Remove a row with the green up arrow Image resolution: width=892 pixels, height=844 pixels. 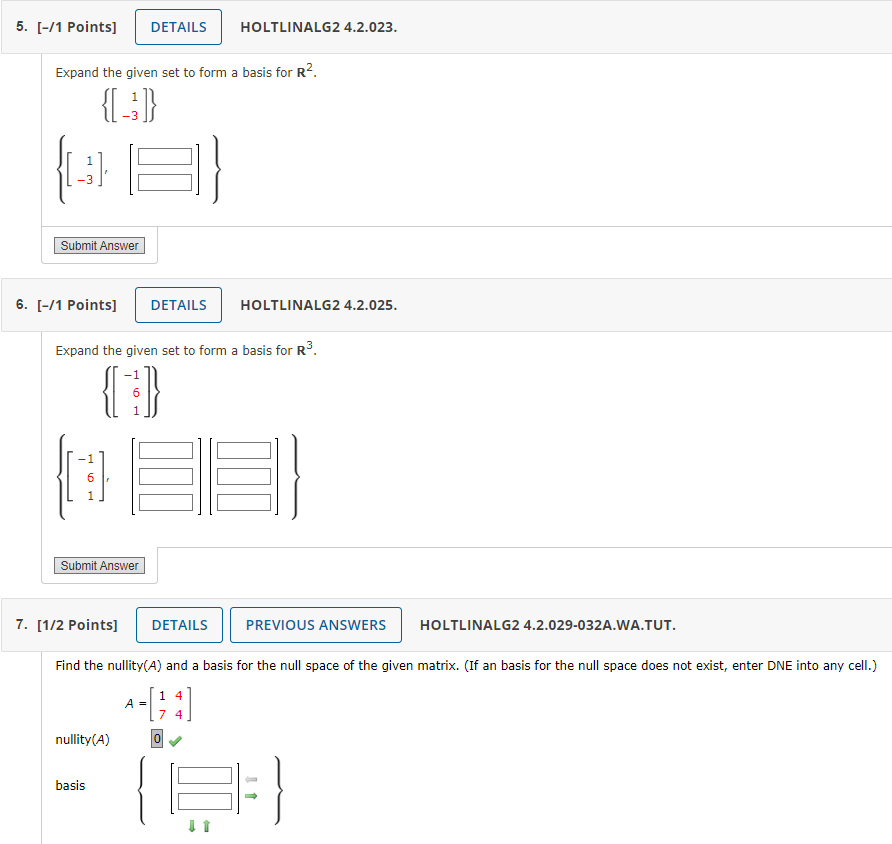(x=205, y=824)
